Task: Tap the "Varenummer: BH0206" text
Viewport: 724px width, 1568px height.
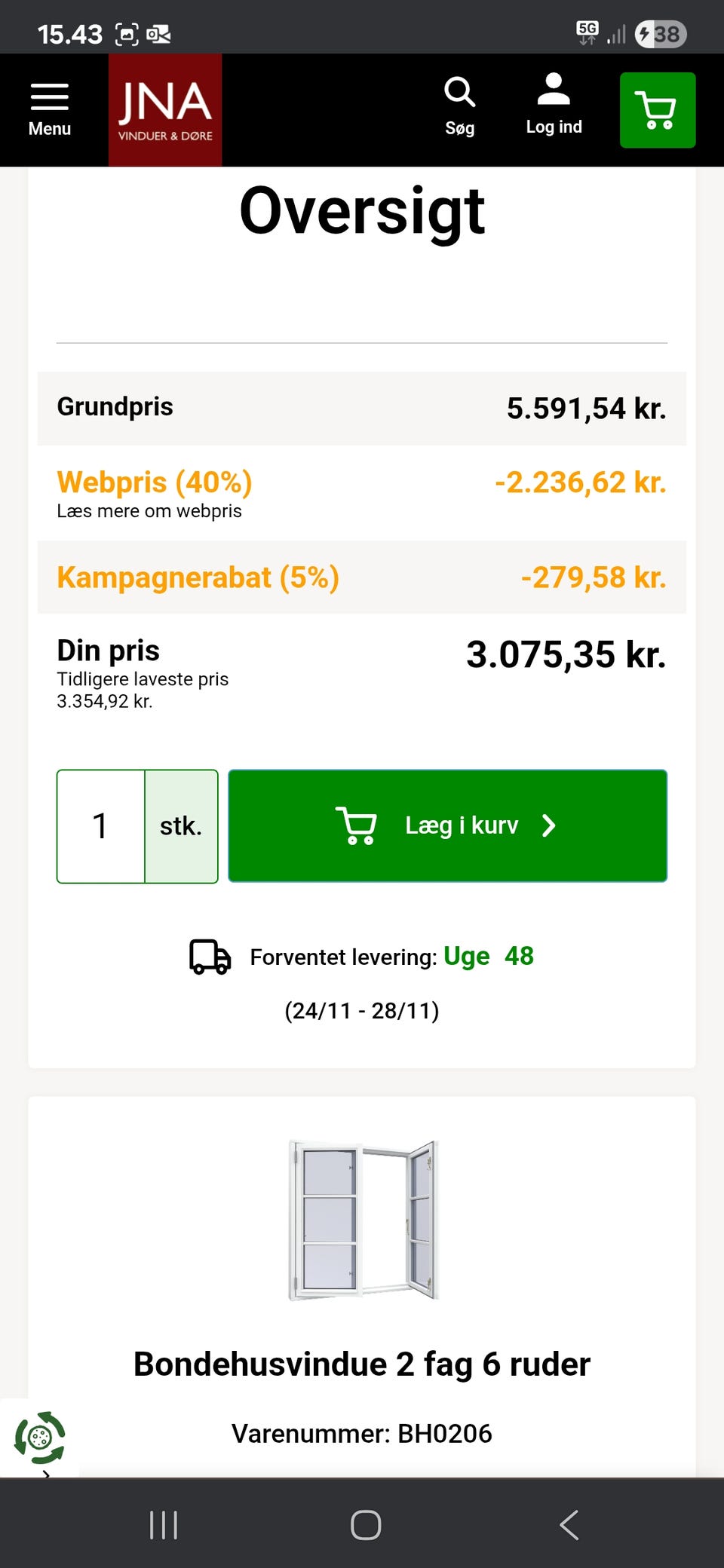Action: pyautogui.click(x=362, y=1433)
